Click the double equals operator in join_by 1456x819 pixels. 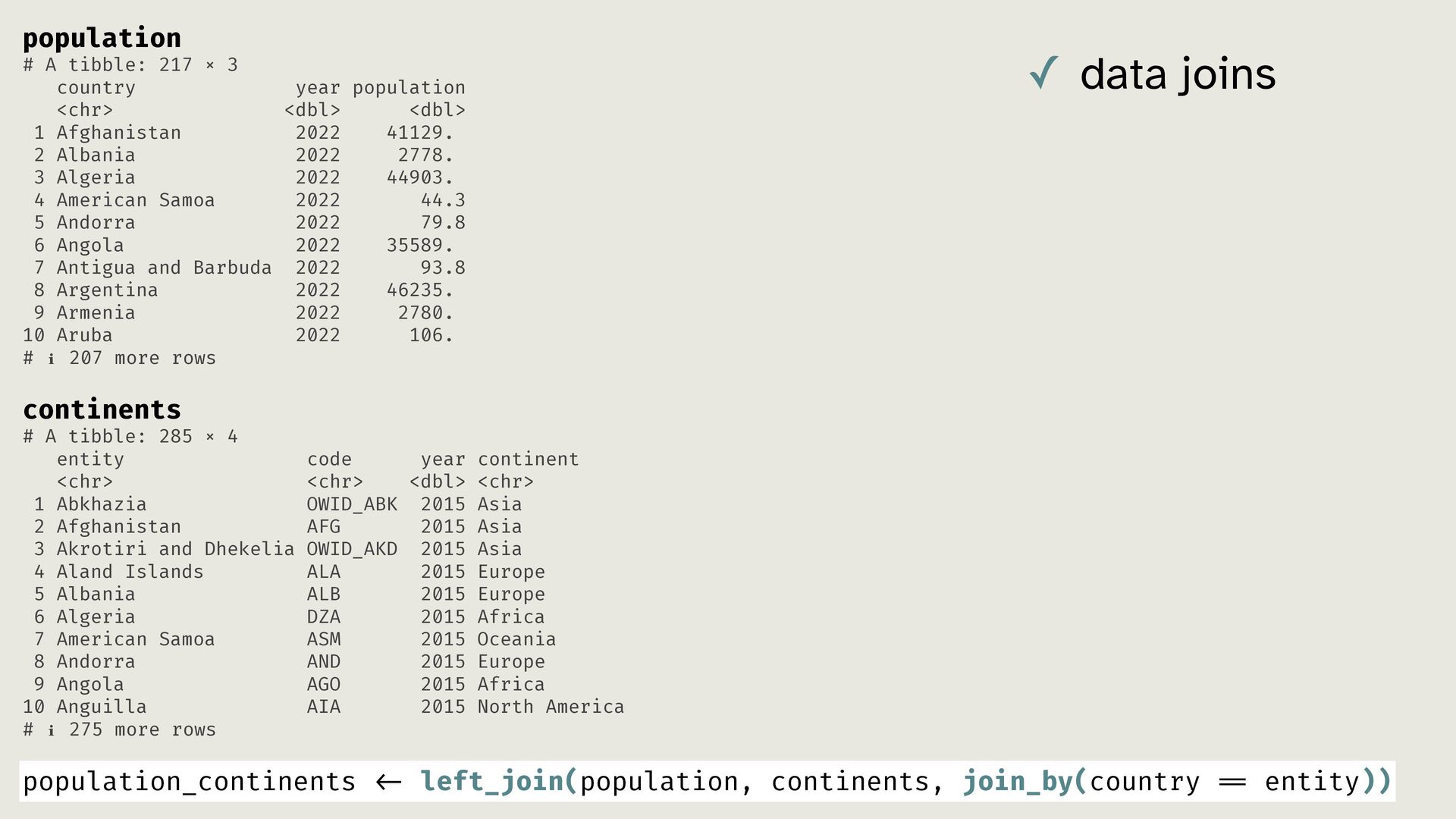click(1232, 782)
